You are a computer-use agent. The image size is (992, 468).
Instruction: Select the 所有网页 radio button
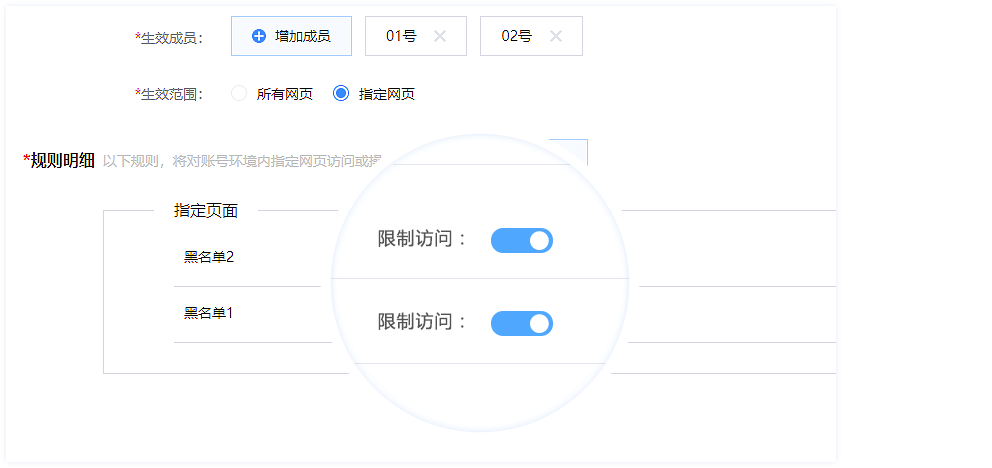click(239, 94)
